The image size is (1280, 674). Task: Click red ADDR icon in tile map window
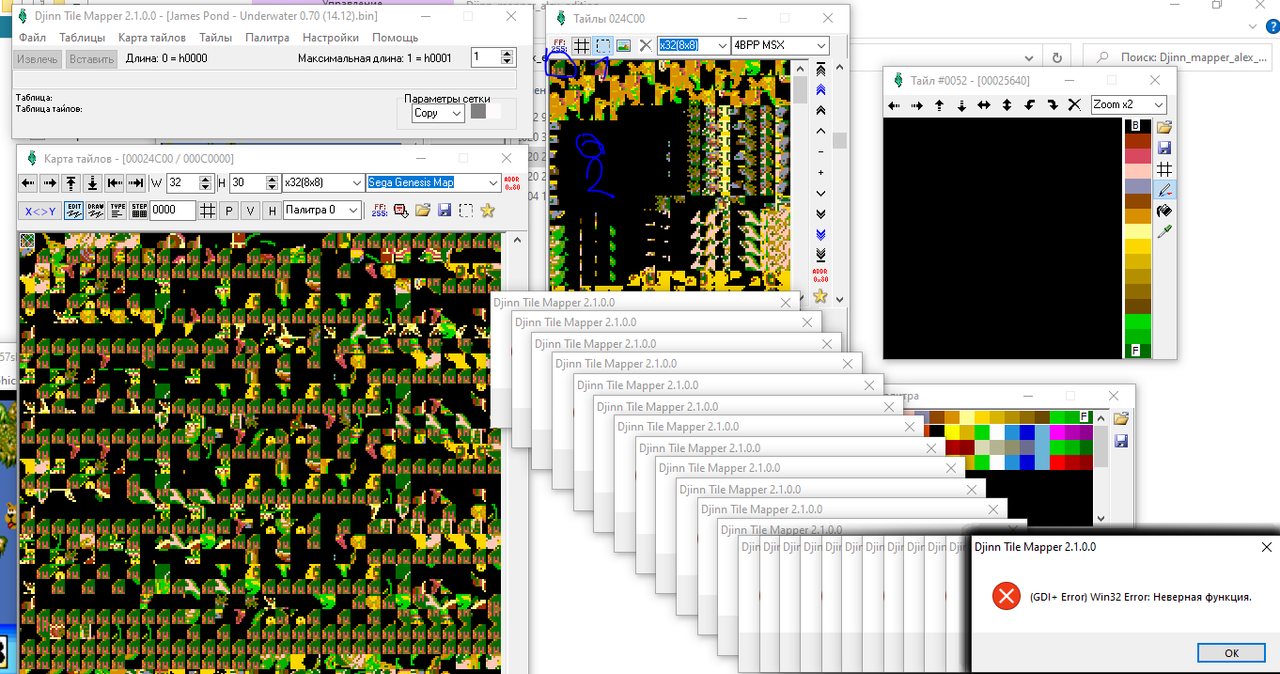512,183
